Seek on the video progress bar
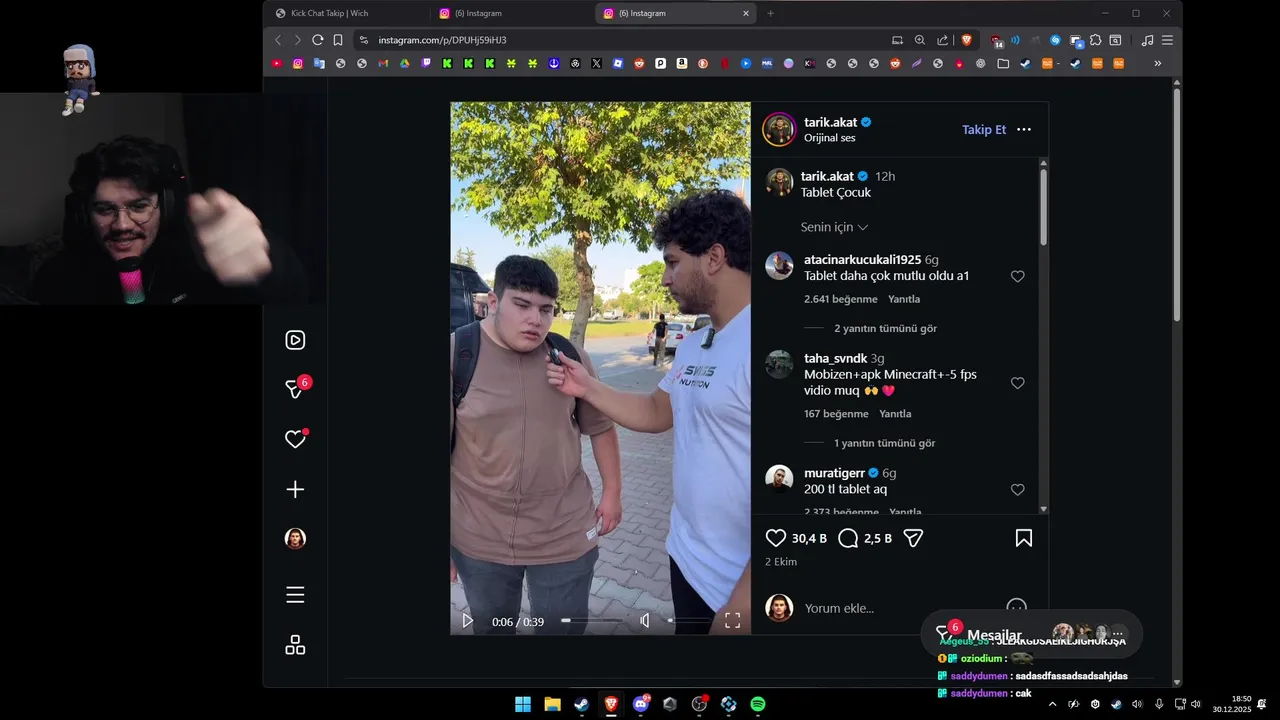 pos(591,621)
